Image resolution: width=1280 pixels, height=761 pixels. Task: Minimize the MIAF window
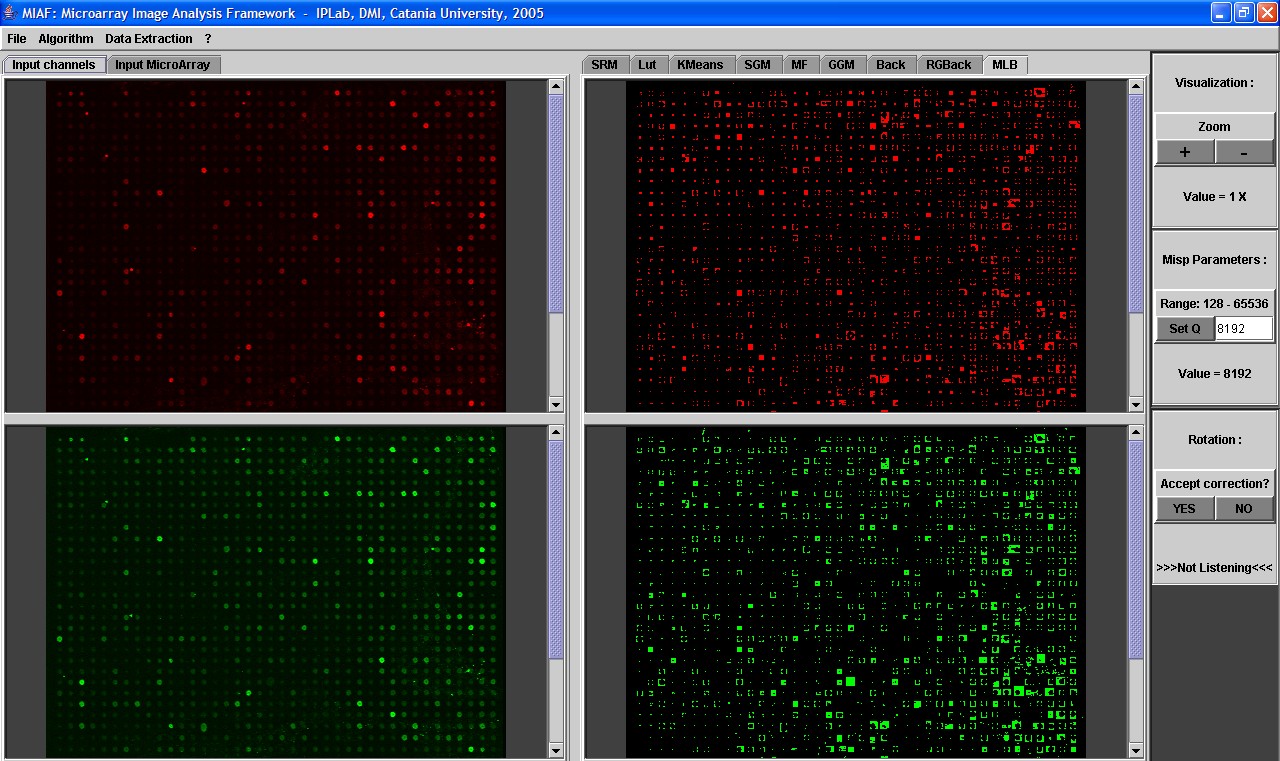(x=1221, y=13)
